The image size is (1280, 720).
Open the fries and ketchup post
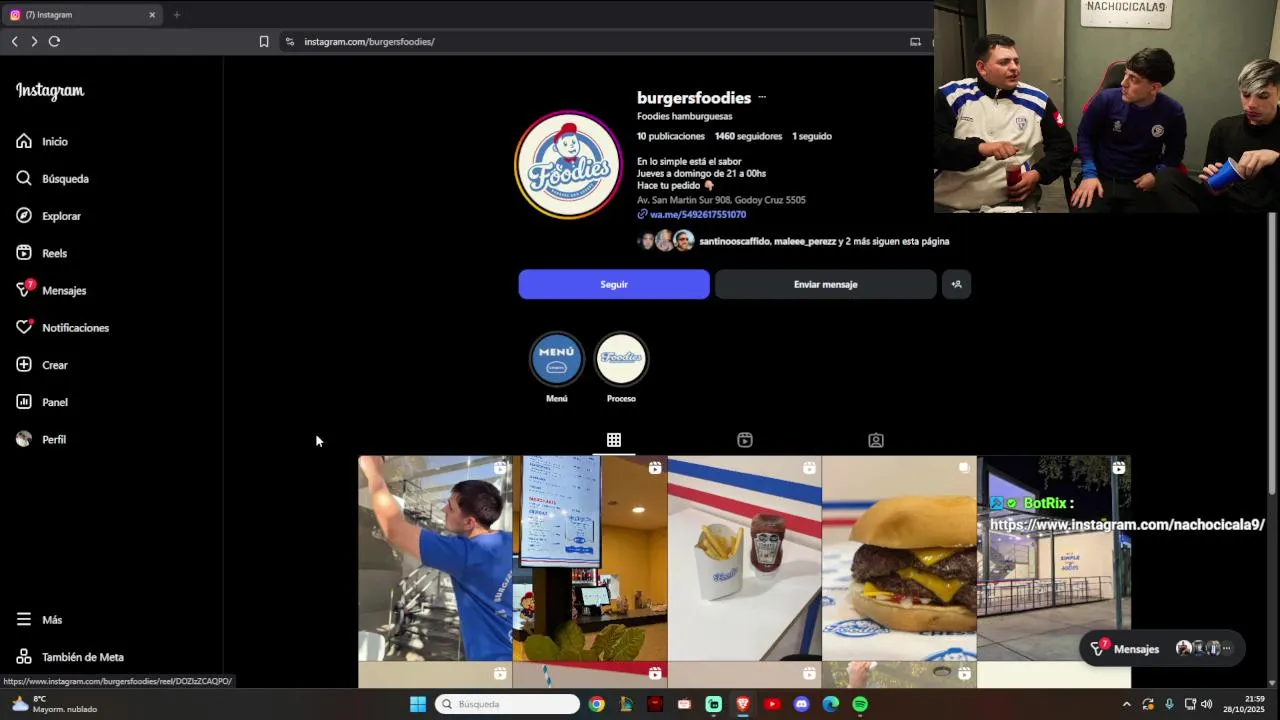click(744, 558)
